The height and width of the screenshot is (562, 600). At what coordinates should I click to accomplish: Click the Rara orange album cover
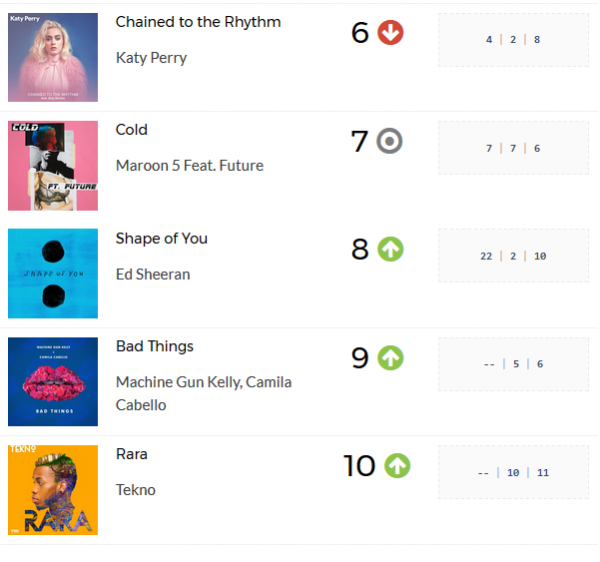(x=53, y=490)
